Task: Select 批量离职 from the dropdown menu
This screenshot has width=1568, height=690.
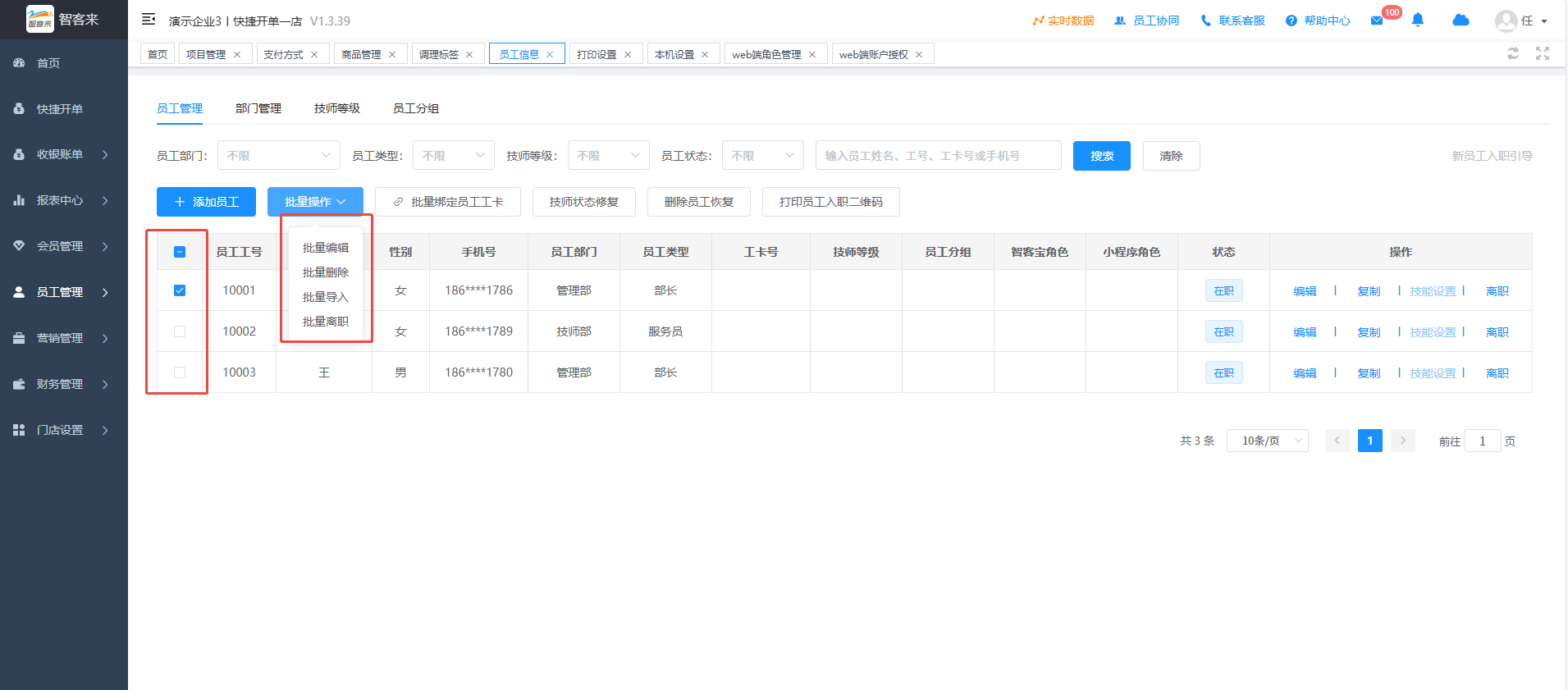Action: click(x=326, y=322)
